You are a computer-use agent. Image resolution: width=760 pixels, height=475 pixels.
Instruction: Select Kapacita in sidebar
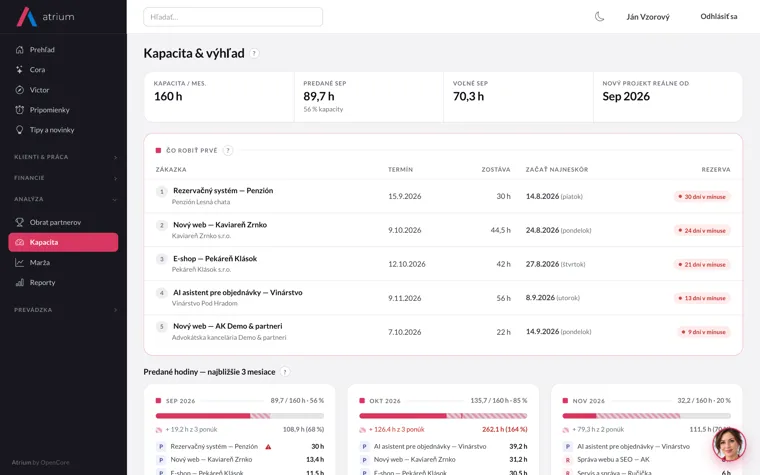pyautogui.click(x=63, y=242)
